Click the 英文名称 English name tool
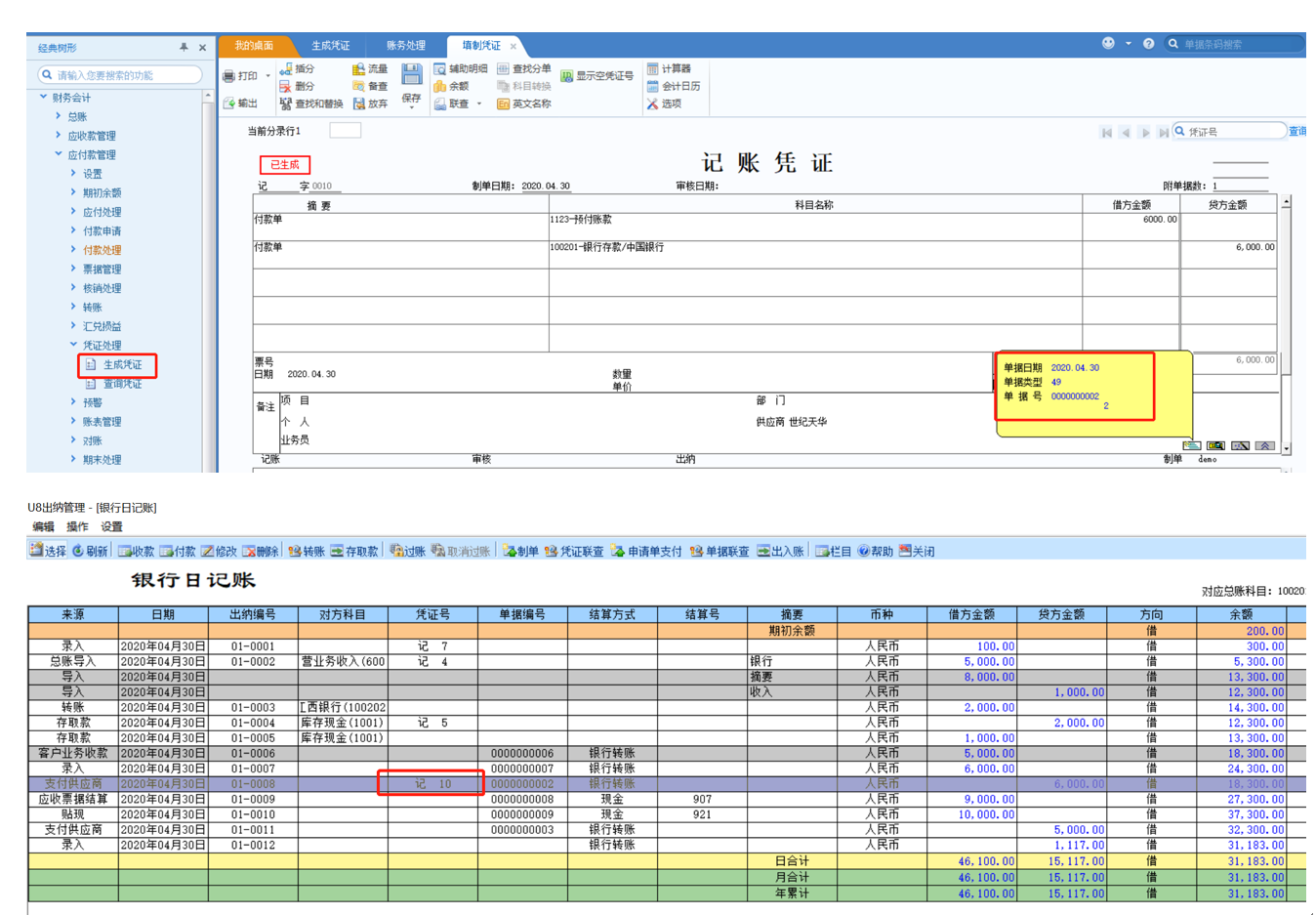The height and width of the screenshot is (915, 1316). click(x=524, y=104)
